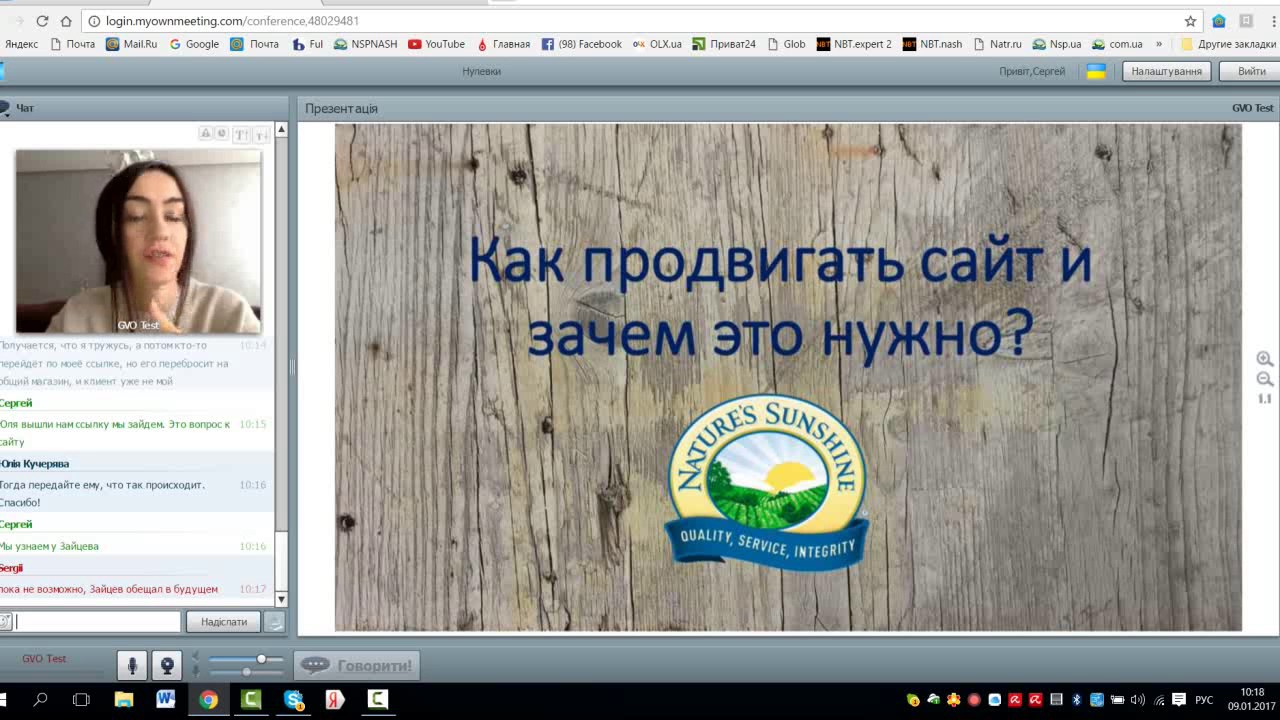This screenshot has width=1280, height=720.
Task: Open the NBT.expert 2 bookmark
Action: [x=854, y=44]
